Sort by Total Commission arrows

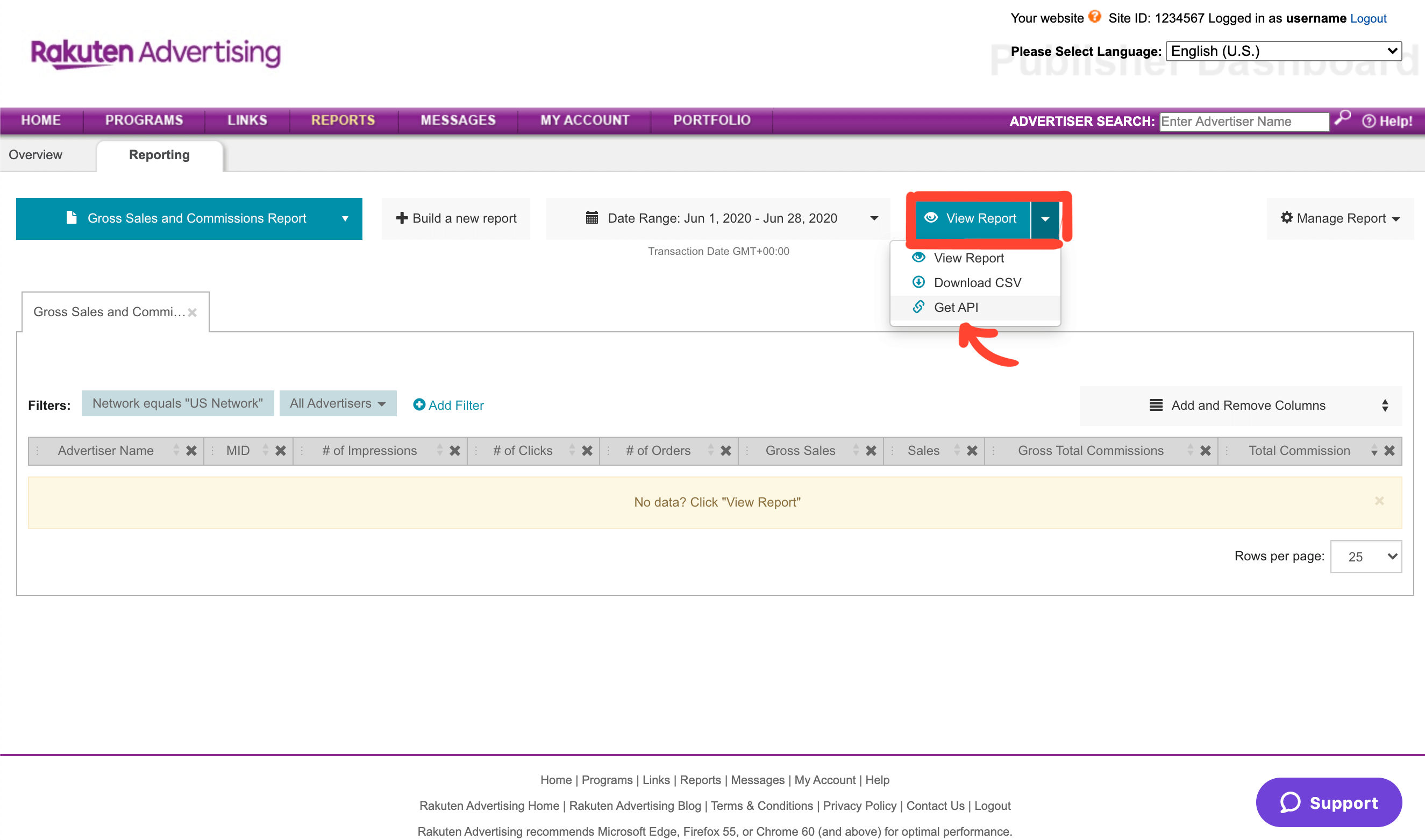coord(1374,451)
